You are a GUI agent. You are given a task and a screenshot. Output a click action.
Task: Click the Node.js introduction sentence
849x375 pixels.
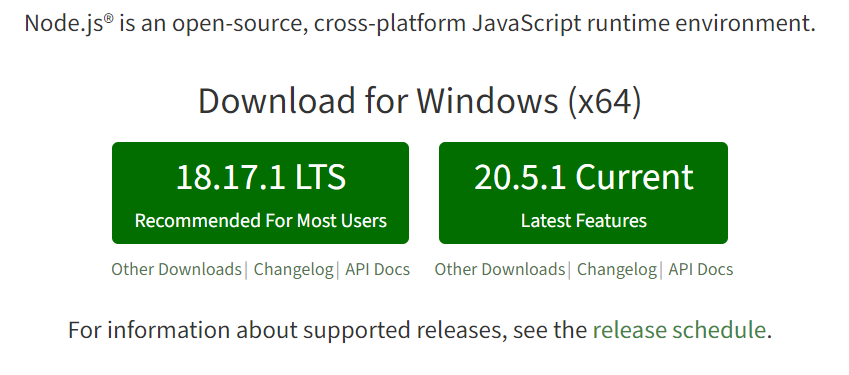click(420, 24)
